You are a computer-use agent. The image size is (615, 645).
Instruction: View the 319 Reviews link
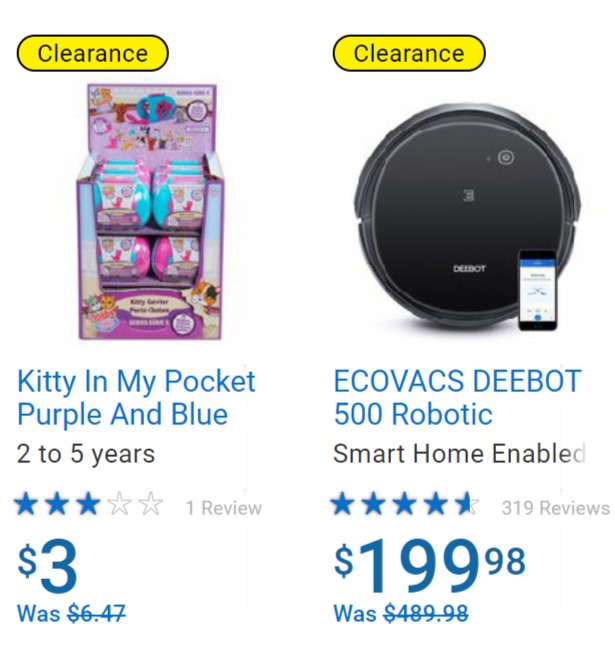tap(555, 508)
